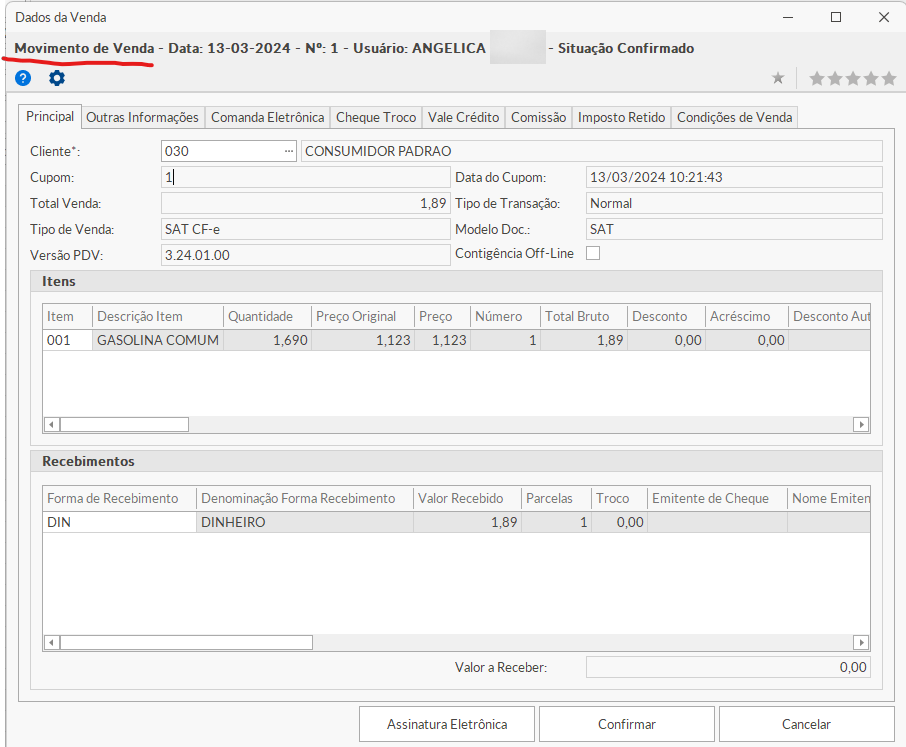Select GASOLINA COMUM item cell
The image size is (906, 747).
pyautogui.click(x=158, y=340)
